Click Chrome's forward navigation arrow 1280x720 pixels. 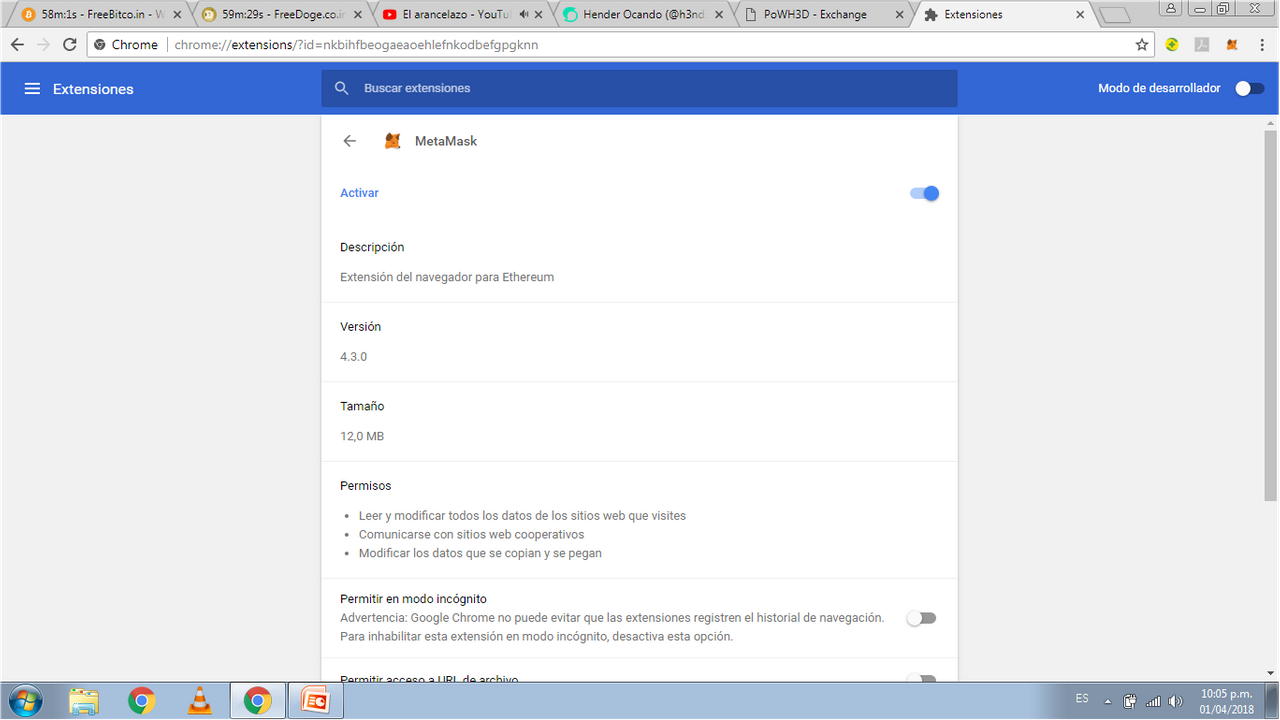(x=43, y=44)
